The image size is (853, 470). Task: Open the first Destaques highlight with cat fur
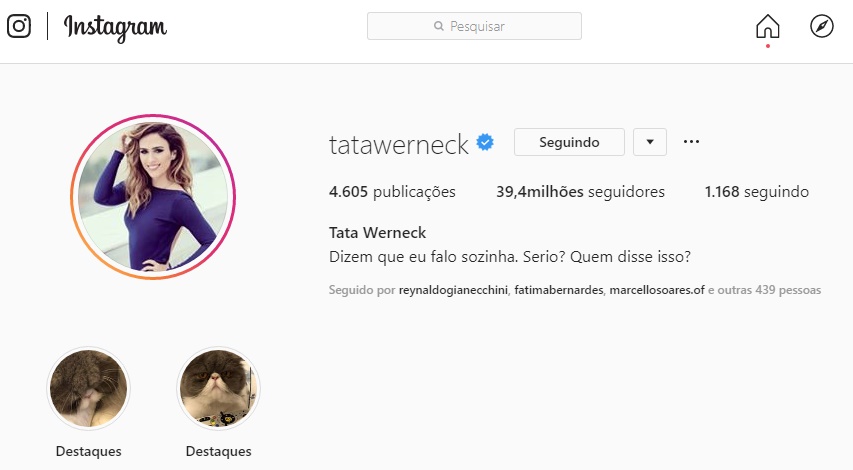click(89, 388)
